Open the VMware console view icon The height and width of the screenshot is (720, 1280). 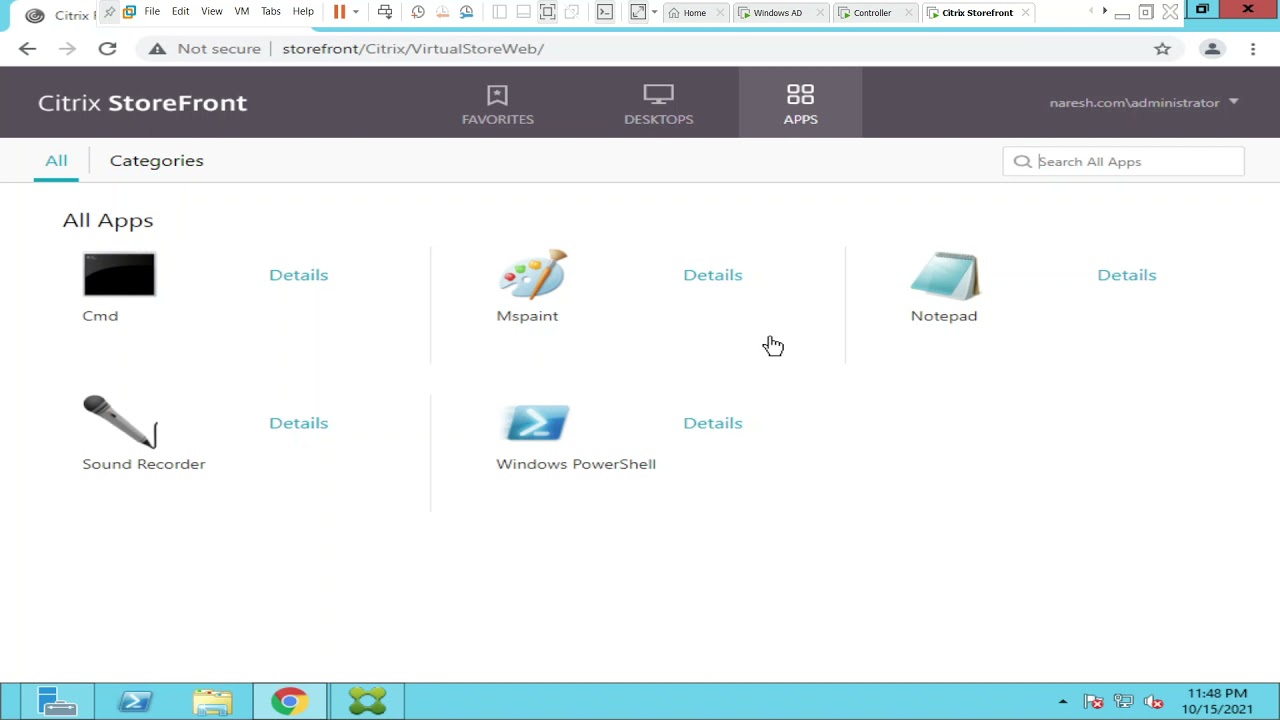click(x=605, y=12)
